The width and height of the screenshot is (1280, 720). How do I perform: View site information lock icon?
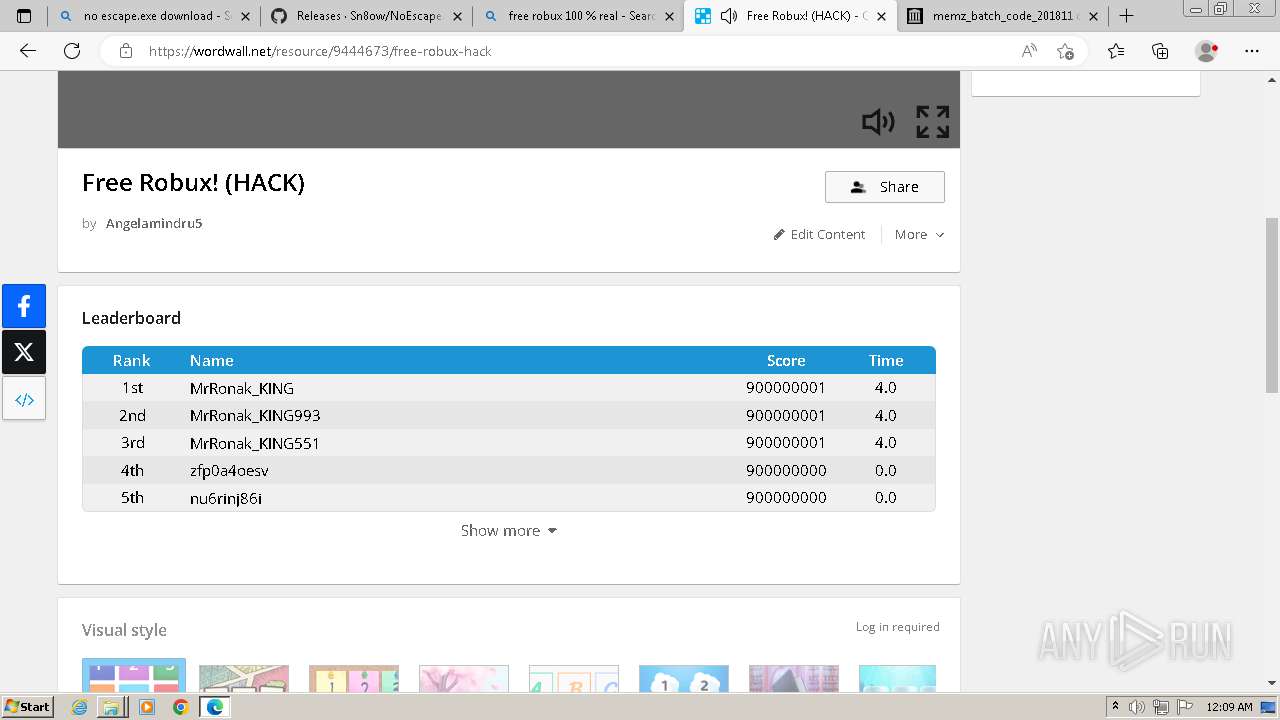pyautogui.click(x=125, y=51)
